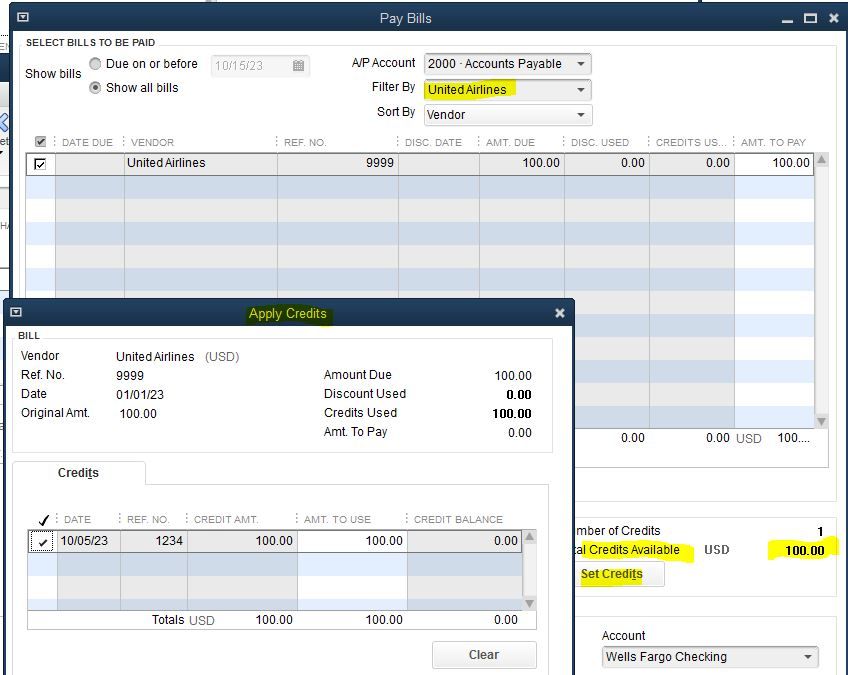Switch to the Credits tab
This screenshot has width=848, height=675.
[x=78, y=473]
